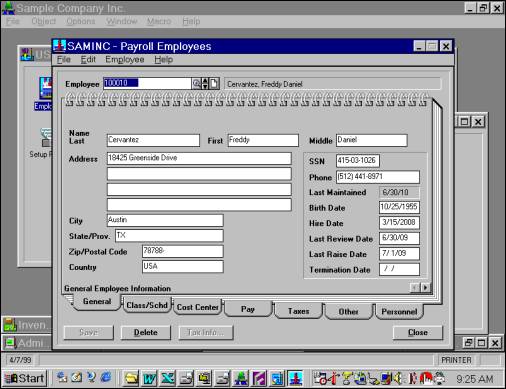Switch to Microsoft Word on the taskbar
This screenshot has width=506, height=389.
tap(150, 378)
